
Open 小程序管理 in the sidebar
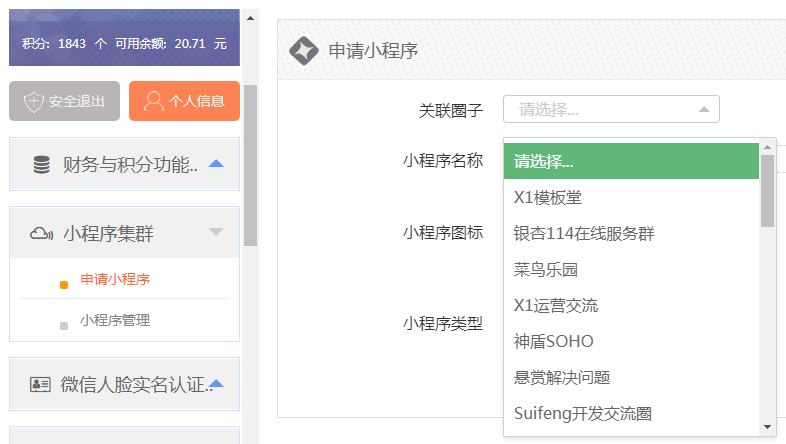(115, 320)
